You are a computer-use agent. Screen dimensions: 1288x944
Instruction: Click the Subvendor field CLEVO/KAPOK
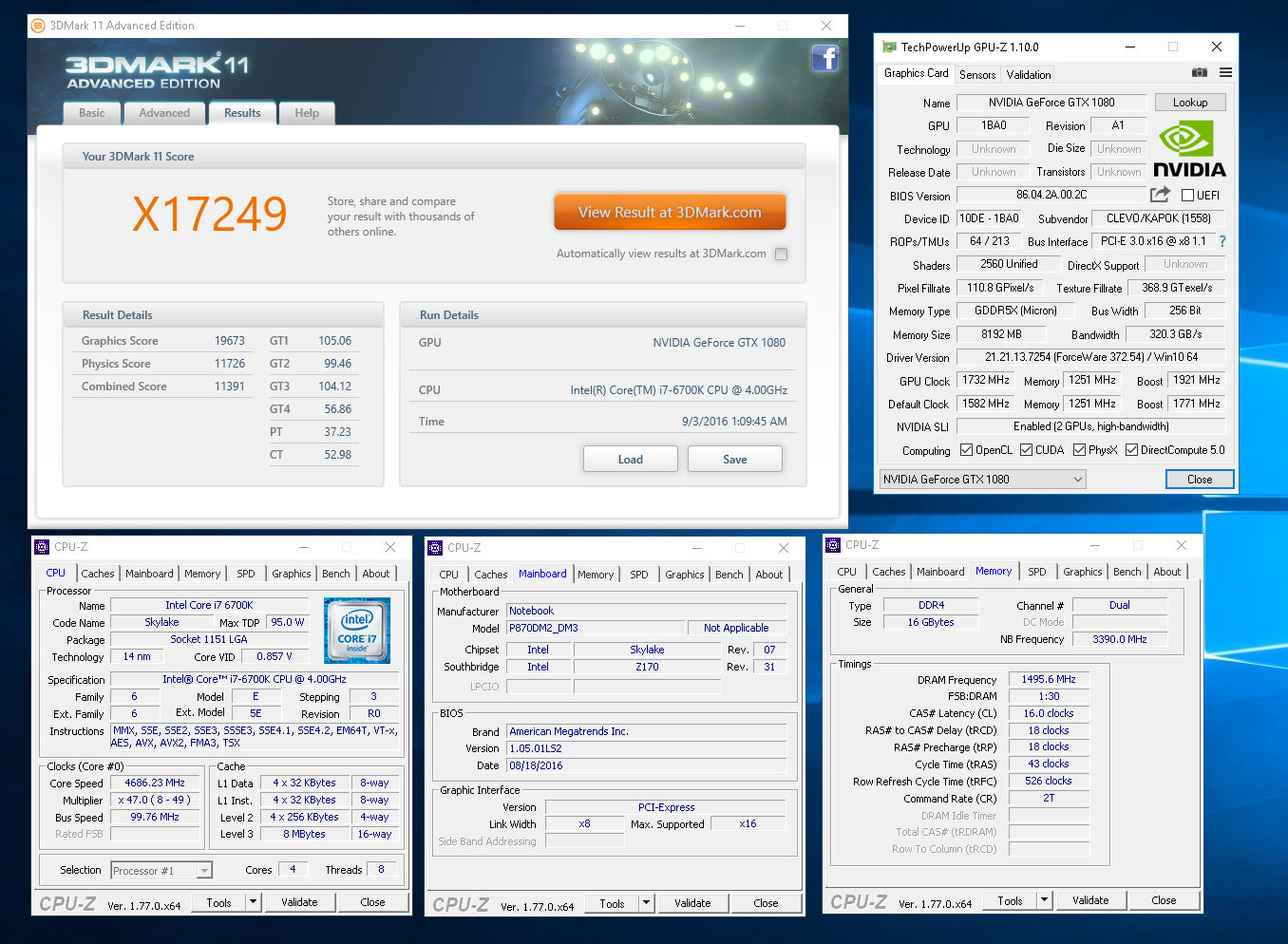(1159, 218)
